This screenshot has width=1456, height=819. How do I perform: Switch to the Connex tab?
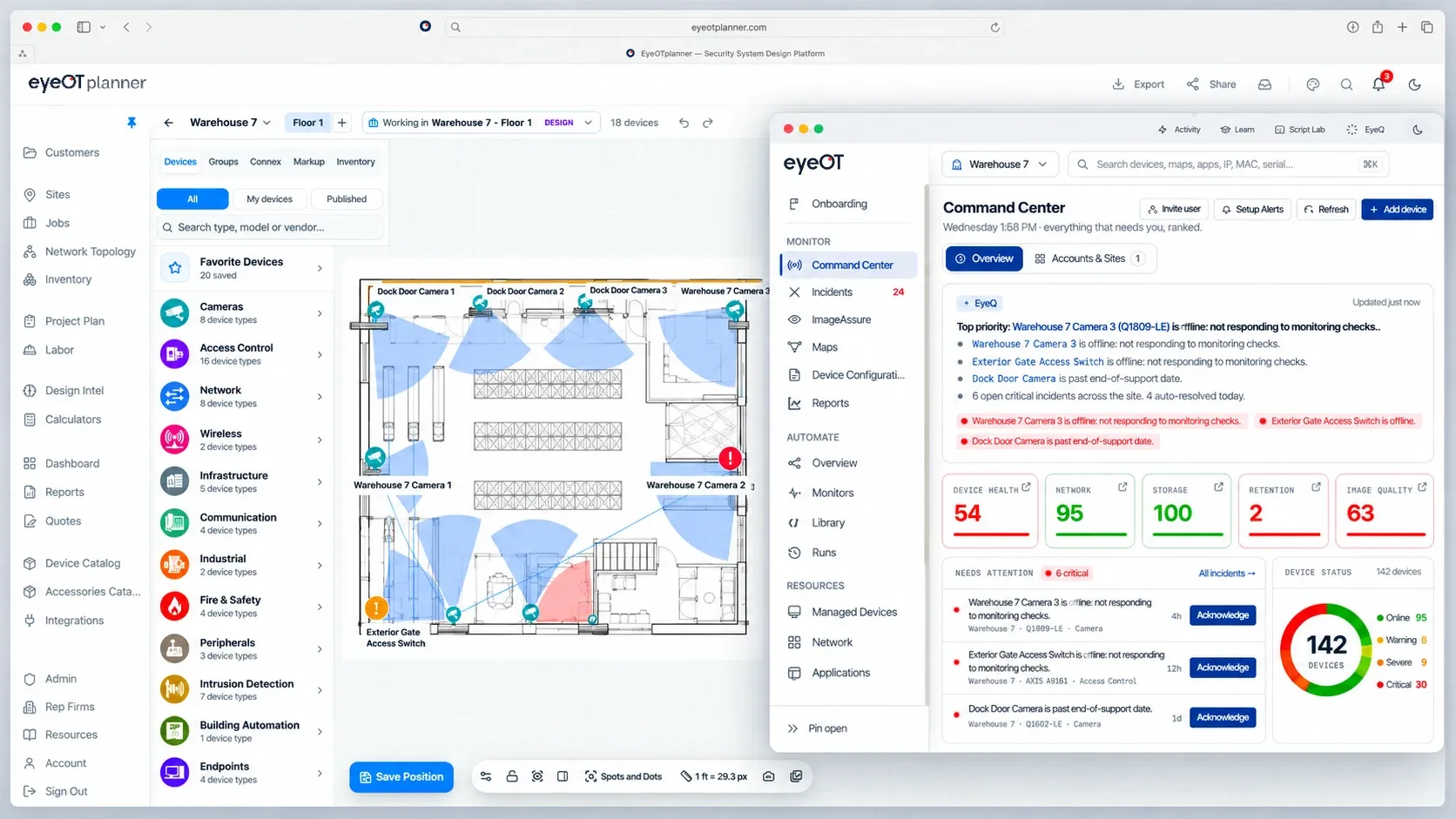click(x=266, y=162)
